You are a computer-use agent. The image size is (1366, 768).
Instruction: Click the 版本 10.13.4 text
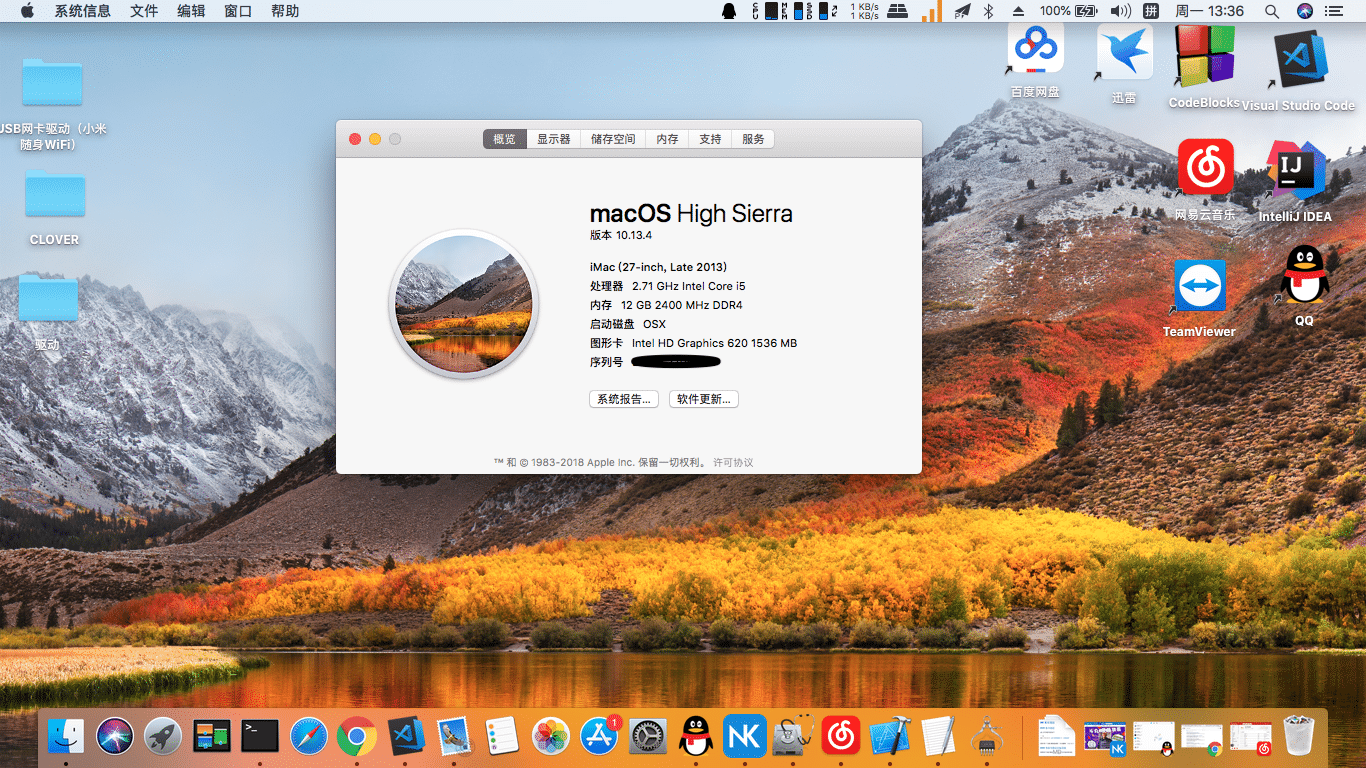[621, 235]
